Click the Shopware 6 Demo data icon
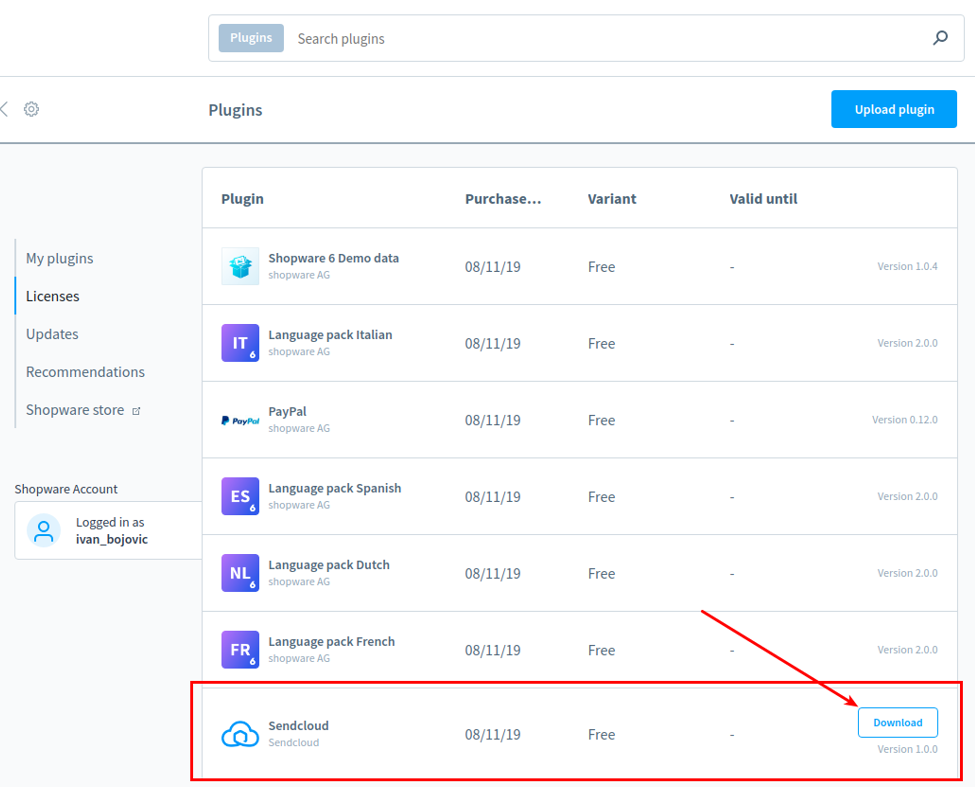Screen dimensions: 975x787 (x=240, y=266)
